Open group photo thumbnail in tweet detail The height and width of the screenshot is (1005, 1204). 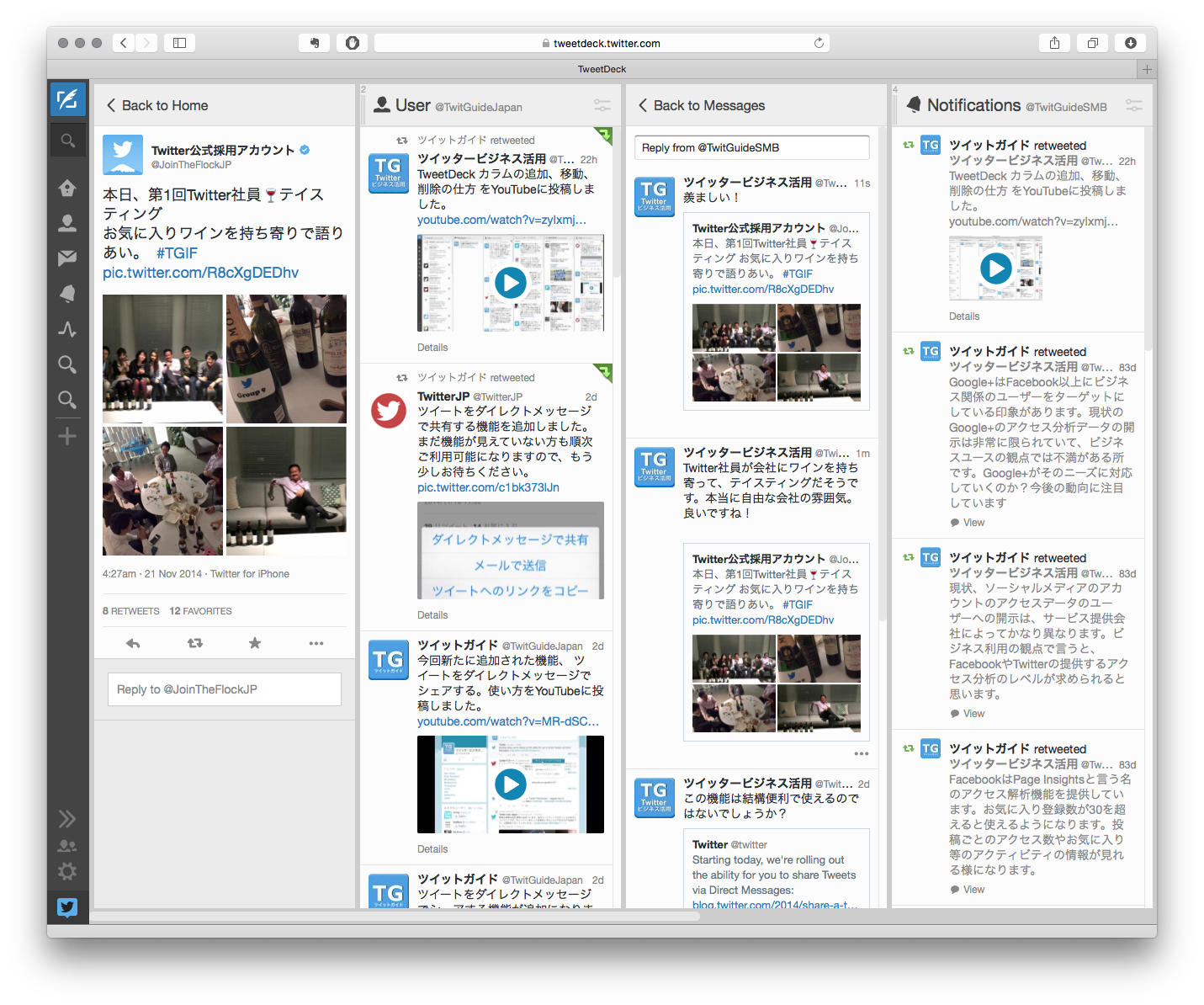tap(162, 359)
